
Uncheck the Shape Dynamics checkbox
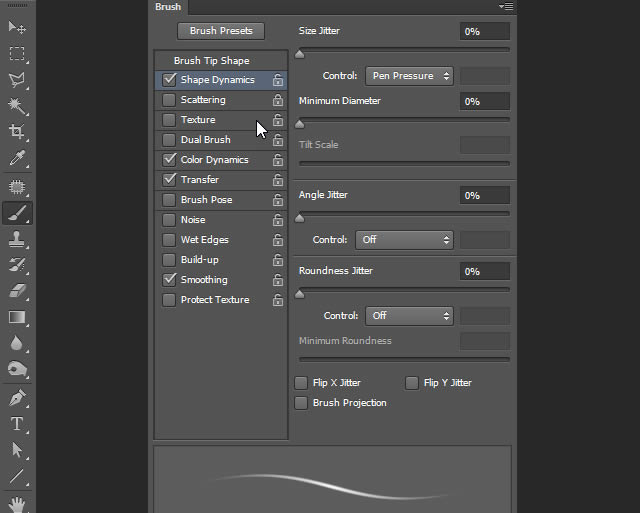(169, 80)
